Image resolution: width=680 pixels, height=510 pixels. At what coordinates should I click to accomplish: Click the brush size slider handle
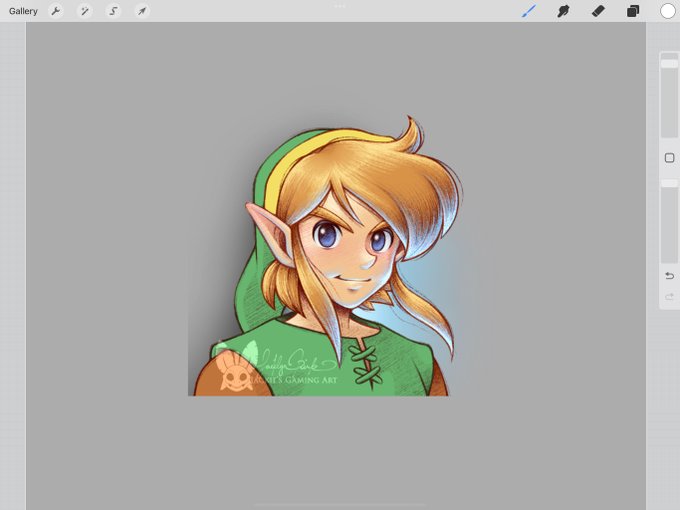pos(669,64)
